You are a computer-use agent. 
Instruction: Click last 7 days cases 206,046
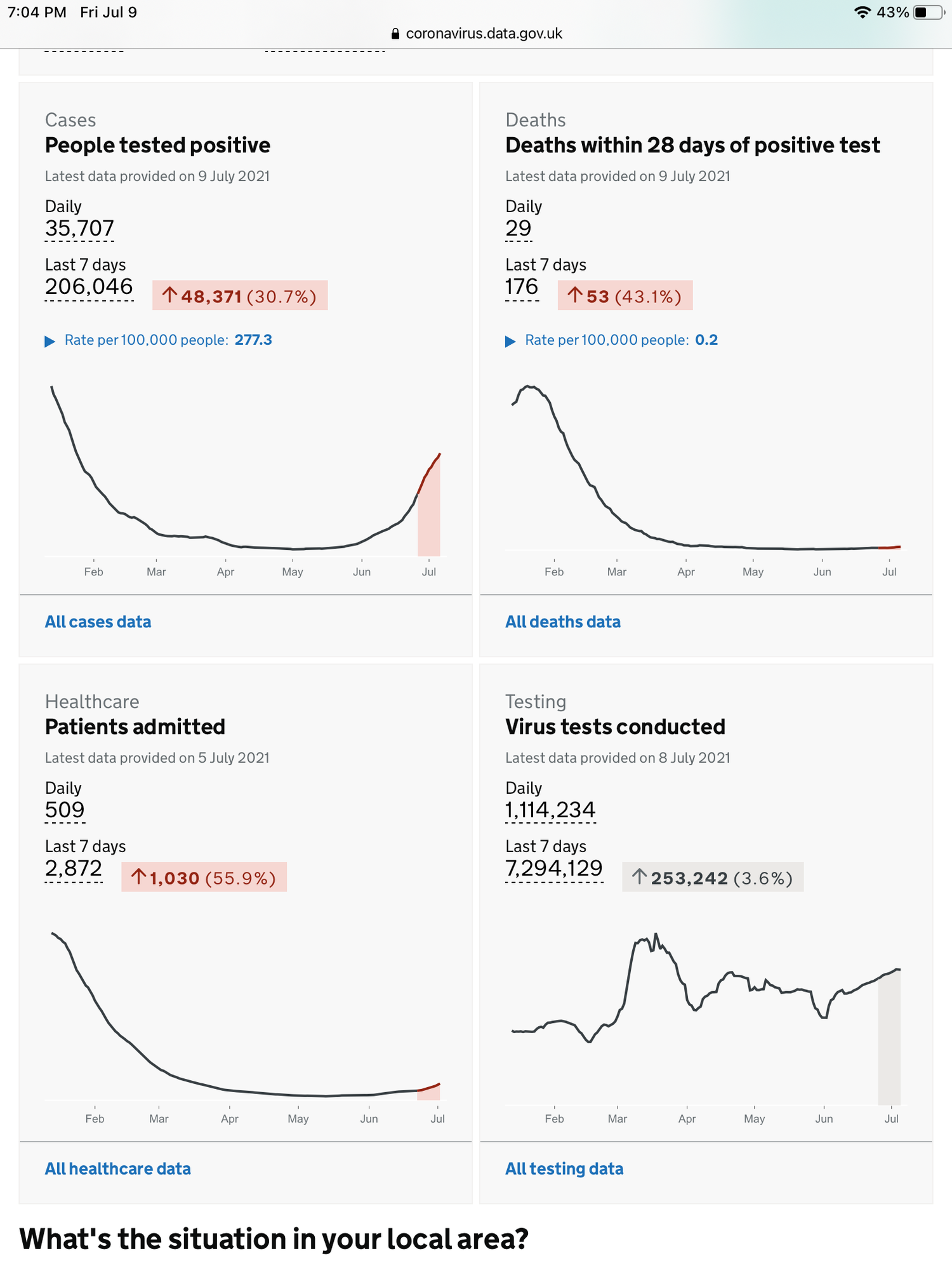coord(89,287)
